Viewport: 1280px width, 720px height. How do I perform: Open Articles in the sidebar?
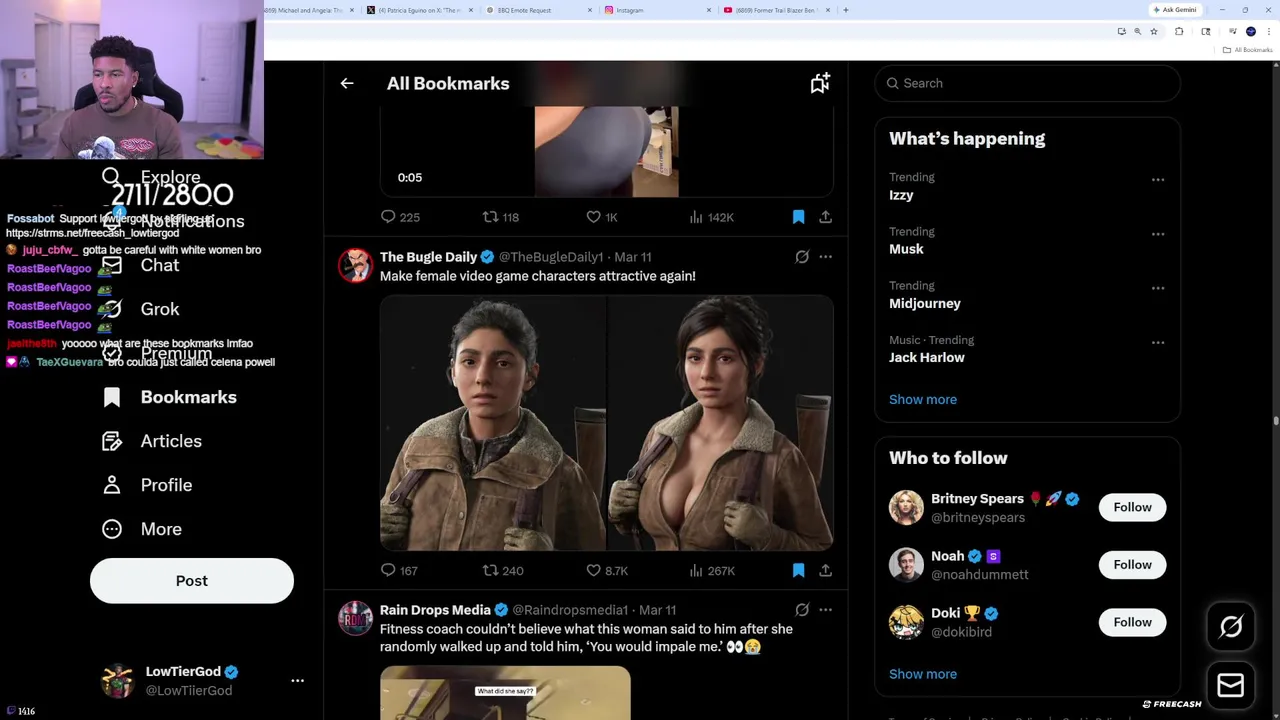(152, 441)
